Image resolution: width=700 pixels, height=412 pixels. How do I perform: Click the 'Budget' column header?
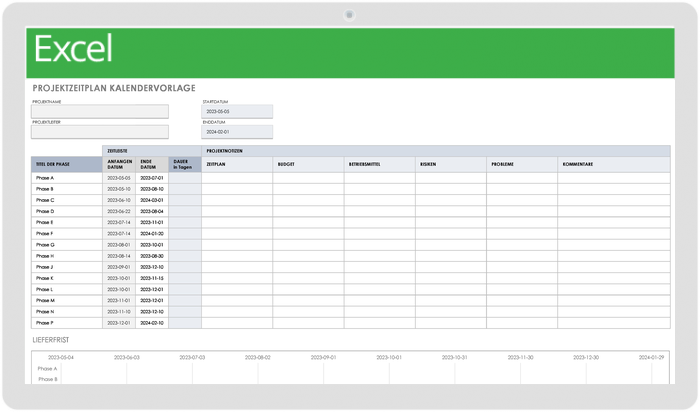click(x=308, y=164)
